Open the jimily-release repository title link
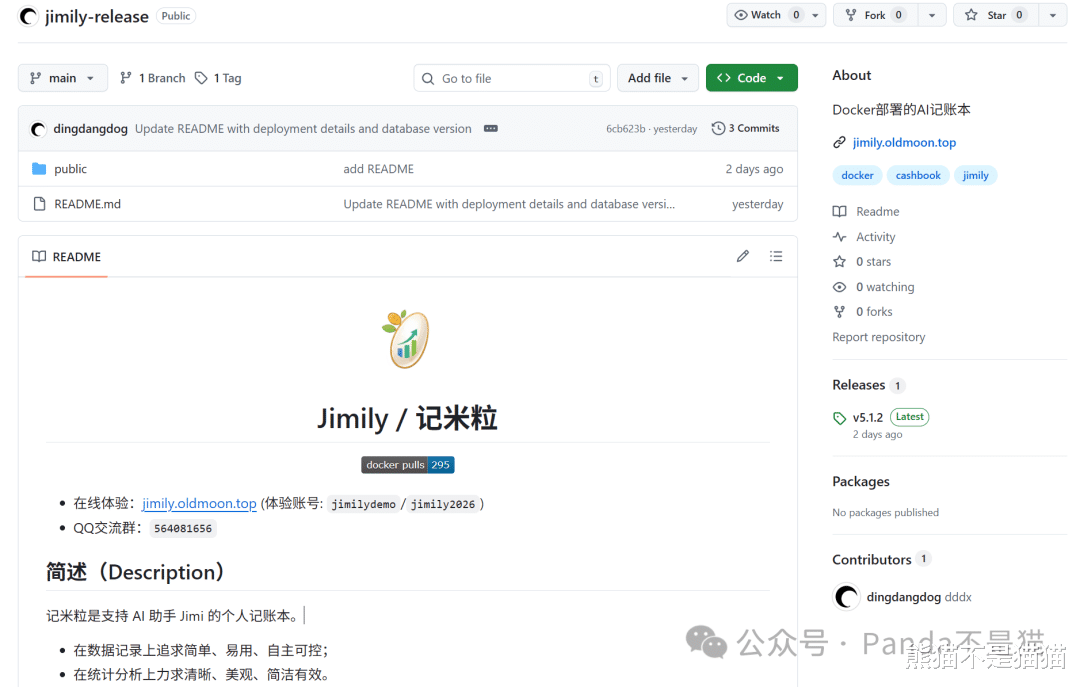1080x687 pixels. 96,17
